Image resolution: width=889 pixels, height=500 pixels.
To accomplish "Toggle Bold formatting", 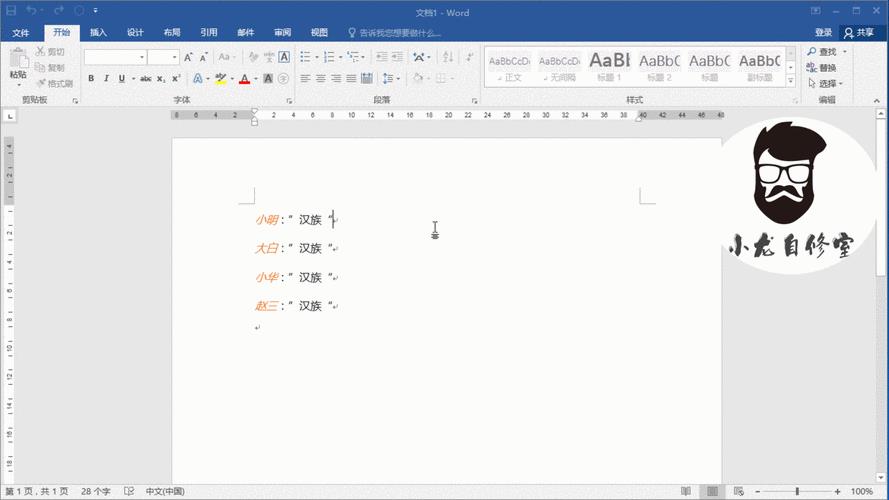I will [x=91, y=78].
